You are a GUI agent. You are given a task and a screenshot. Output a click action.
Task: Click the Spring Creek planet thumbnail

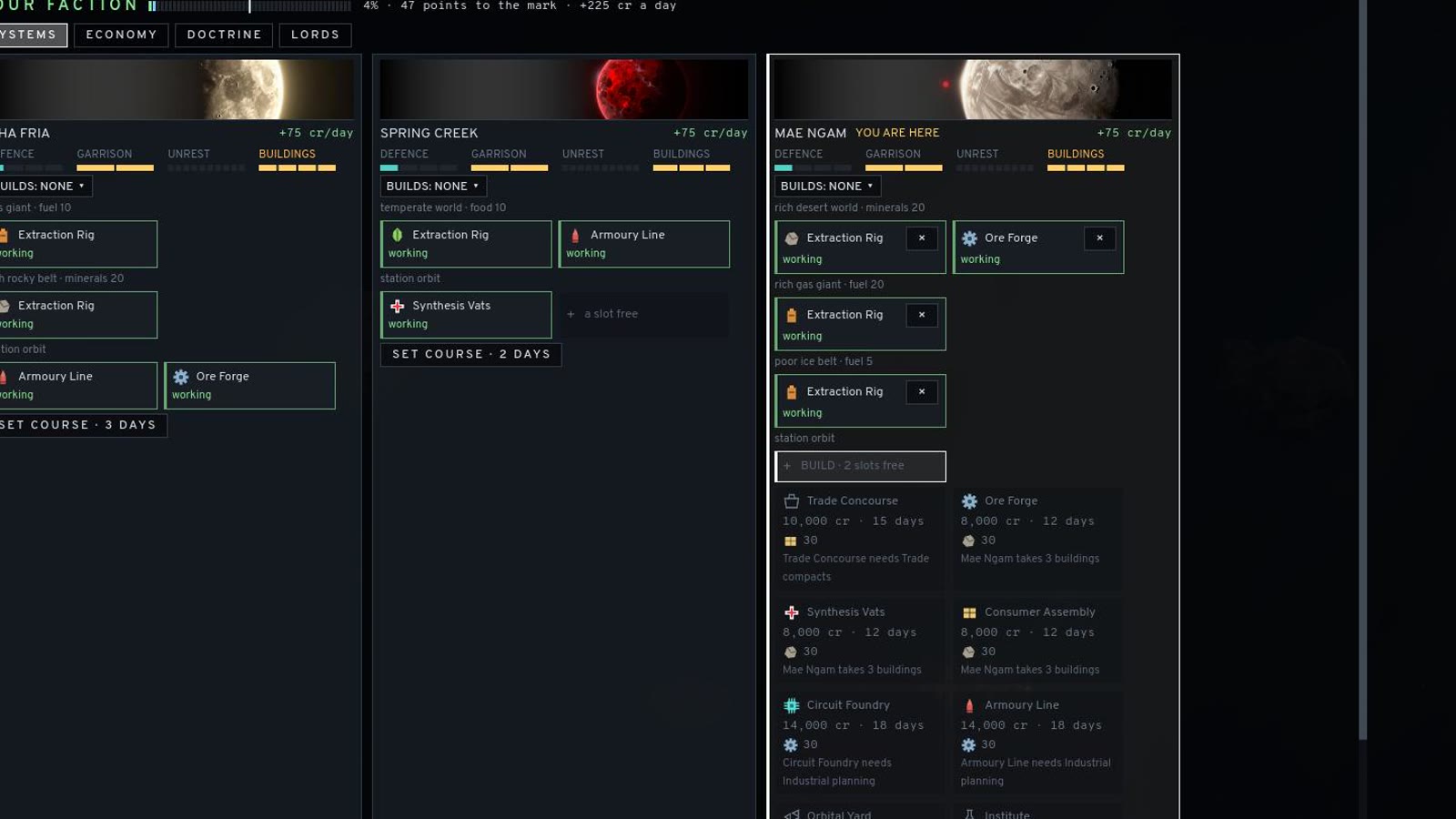pyautogui.click(x=564, y=89)
